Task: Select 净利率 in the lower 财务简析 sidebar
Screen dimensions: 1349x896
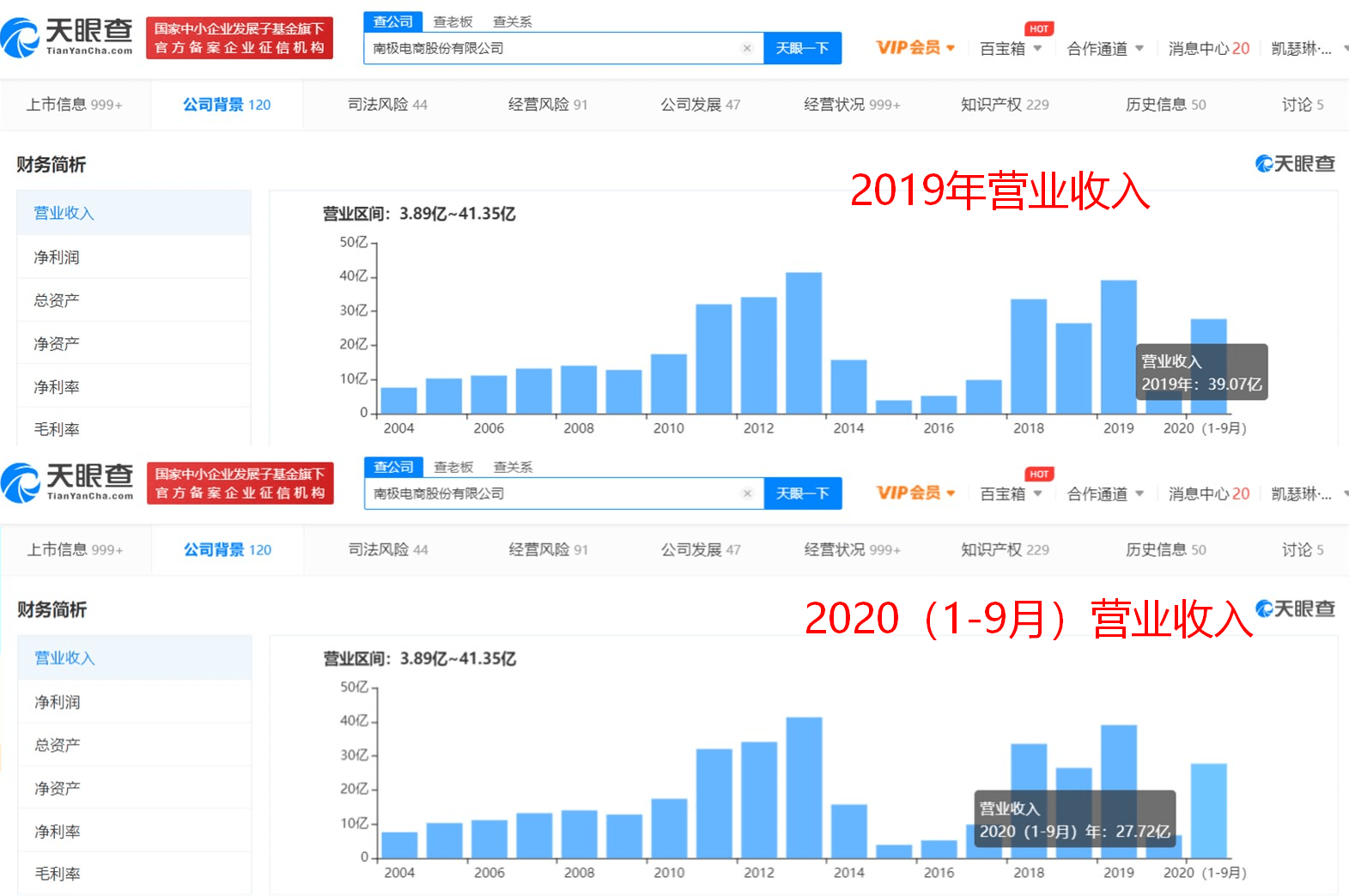Action: (x=135, y=831)
